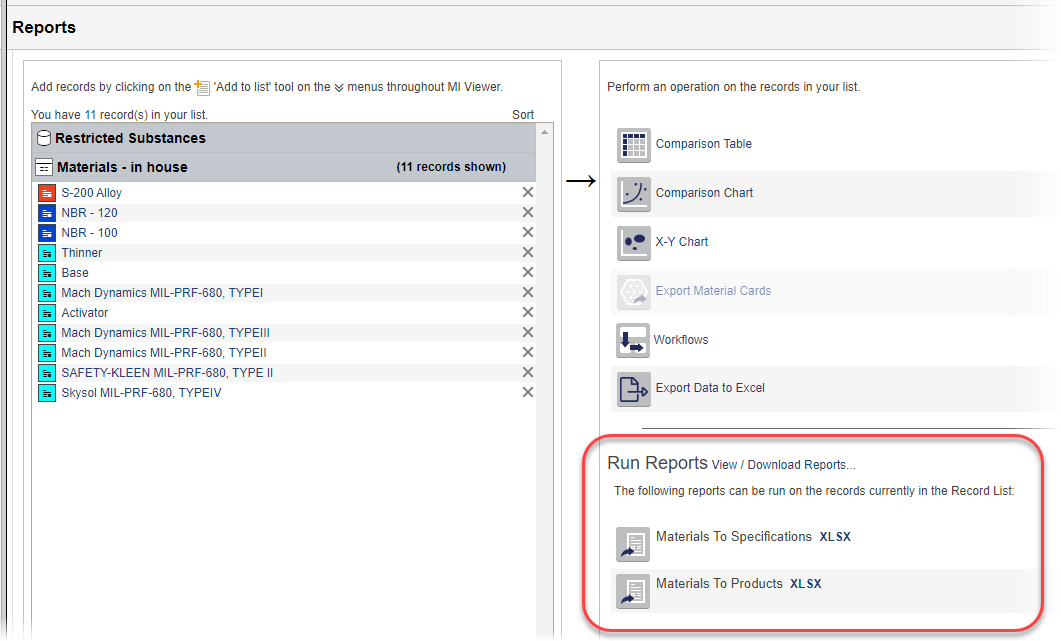Click the Materials - in house header text
Screen dimensions: 1061x641
point(122,167)
